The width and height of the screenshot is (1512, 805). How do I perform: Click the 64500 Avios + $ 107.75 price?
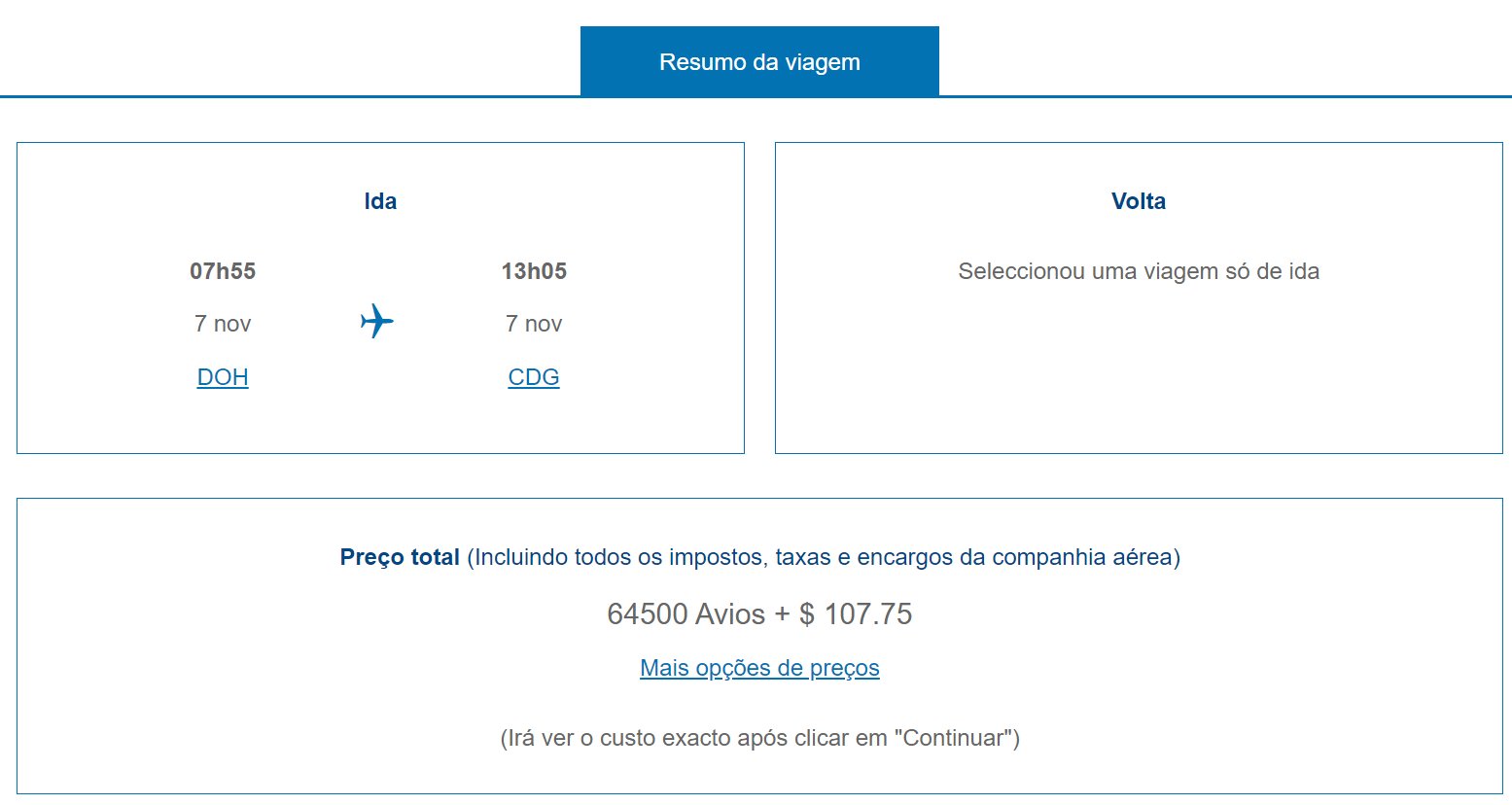click(759, 613)
